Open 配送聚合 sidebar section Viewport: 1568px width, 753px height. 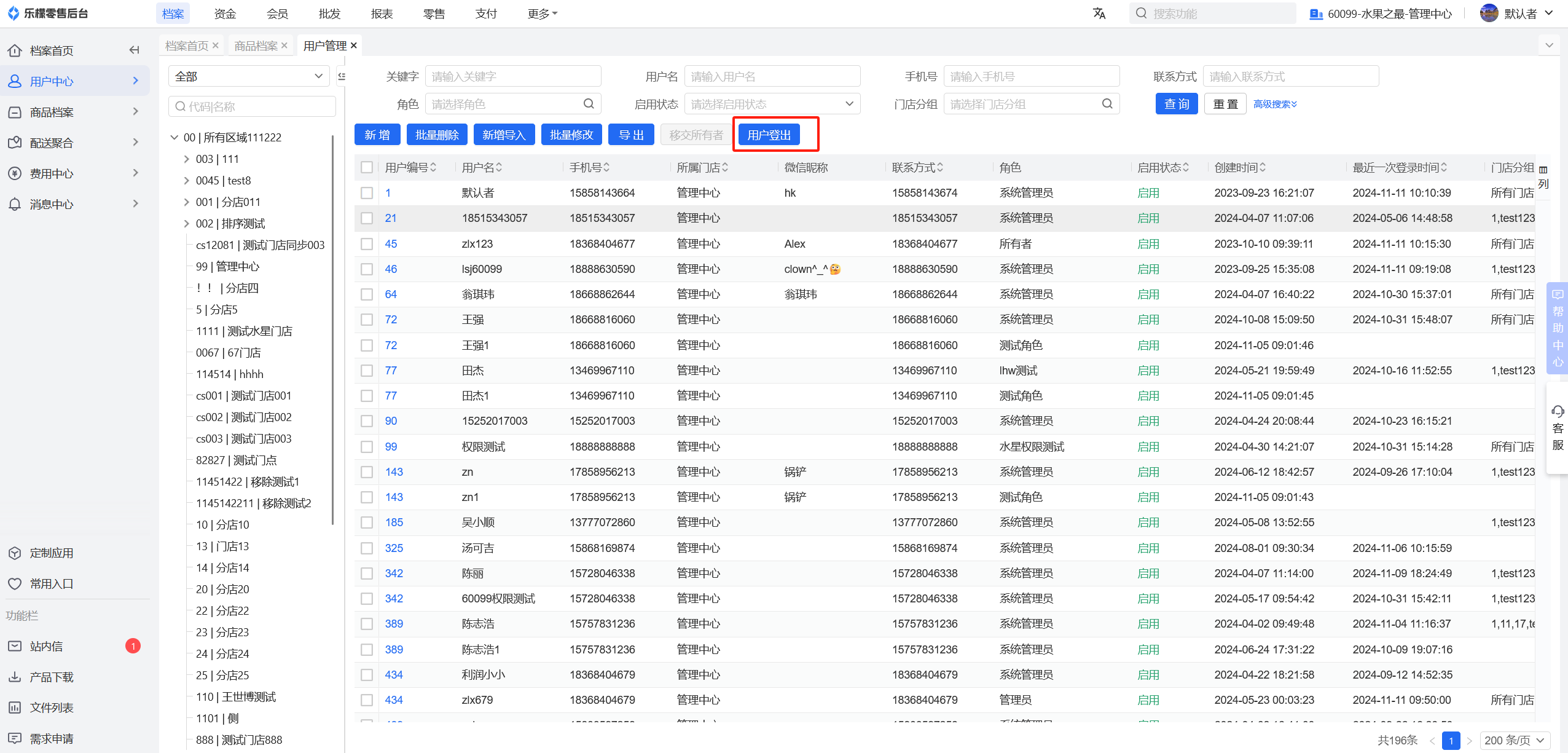[74, 143]
